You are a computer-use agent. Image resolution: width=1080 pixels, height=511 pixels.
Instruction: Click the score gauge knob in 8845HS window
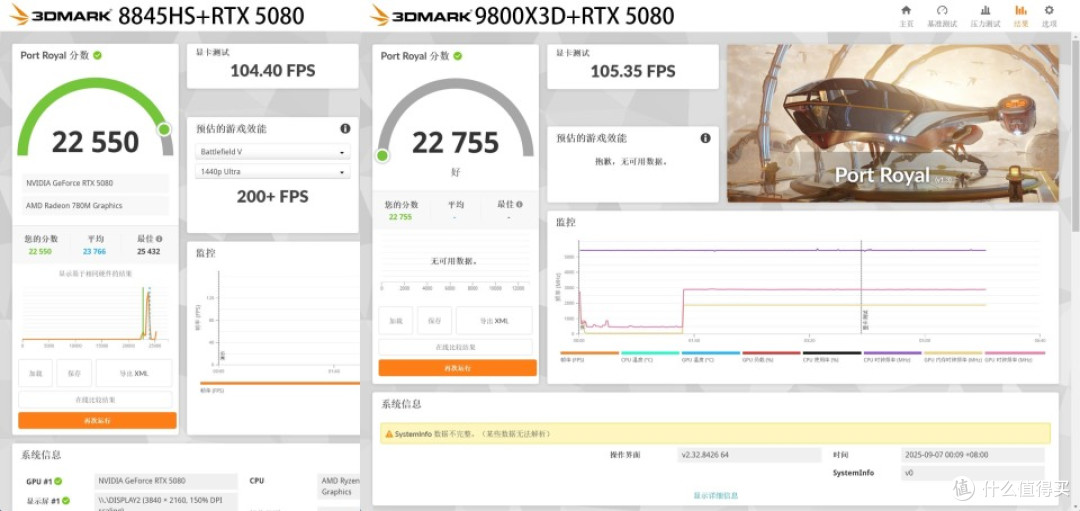tap(164, 129)
